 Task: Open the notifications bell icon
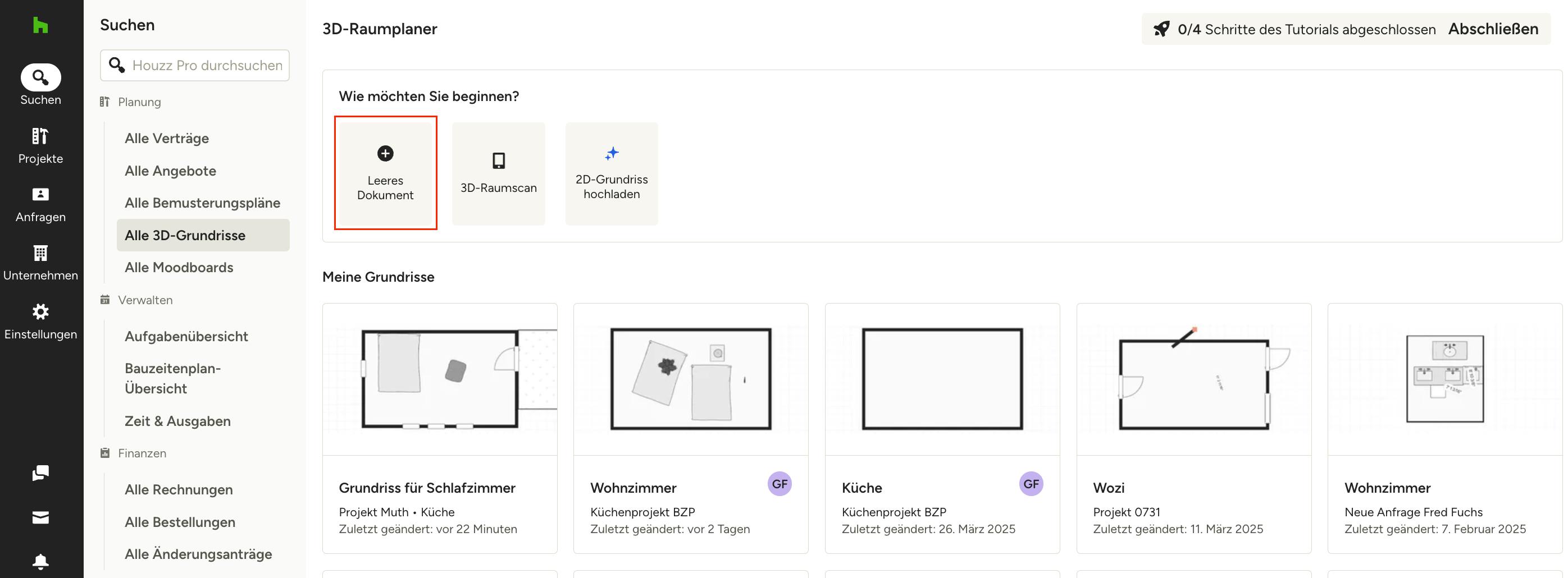click(40, 561)
